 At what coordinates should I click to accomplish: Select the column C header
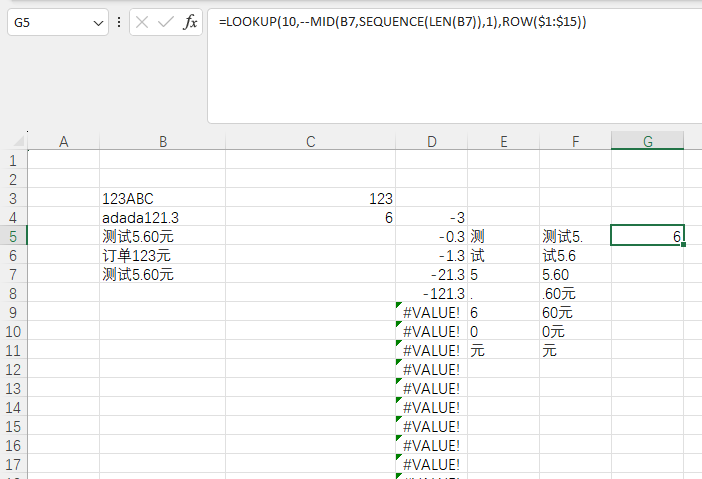(310, 141)
